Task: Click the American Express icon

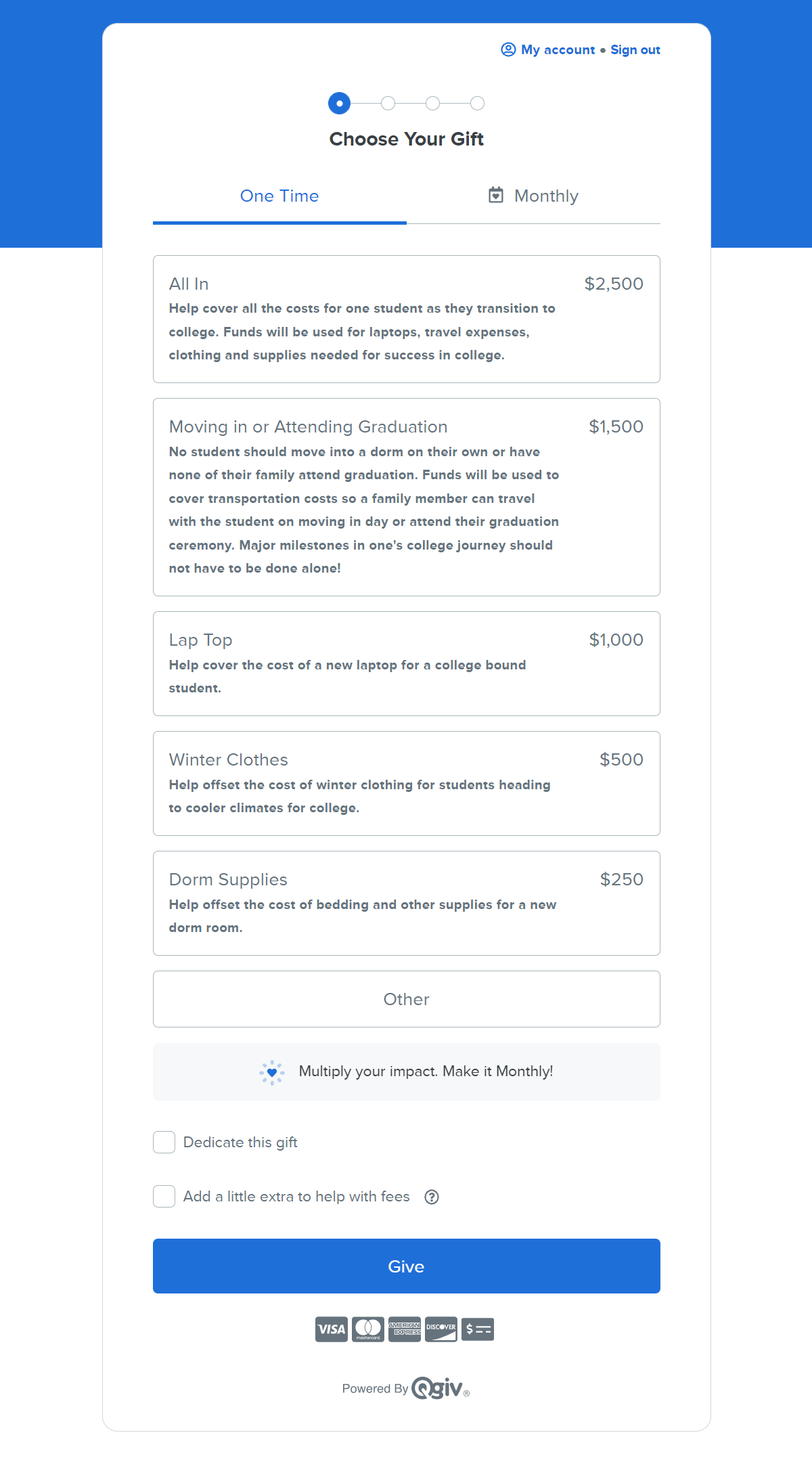Action: pyautogui.click(x=405, y=1329)
